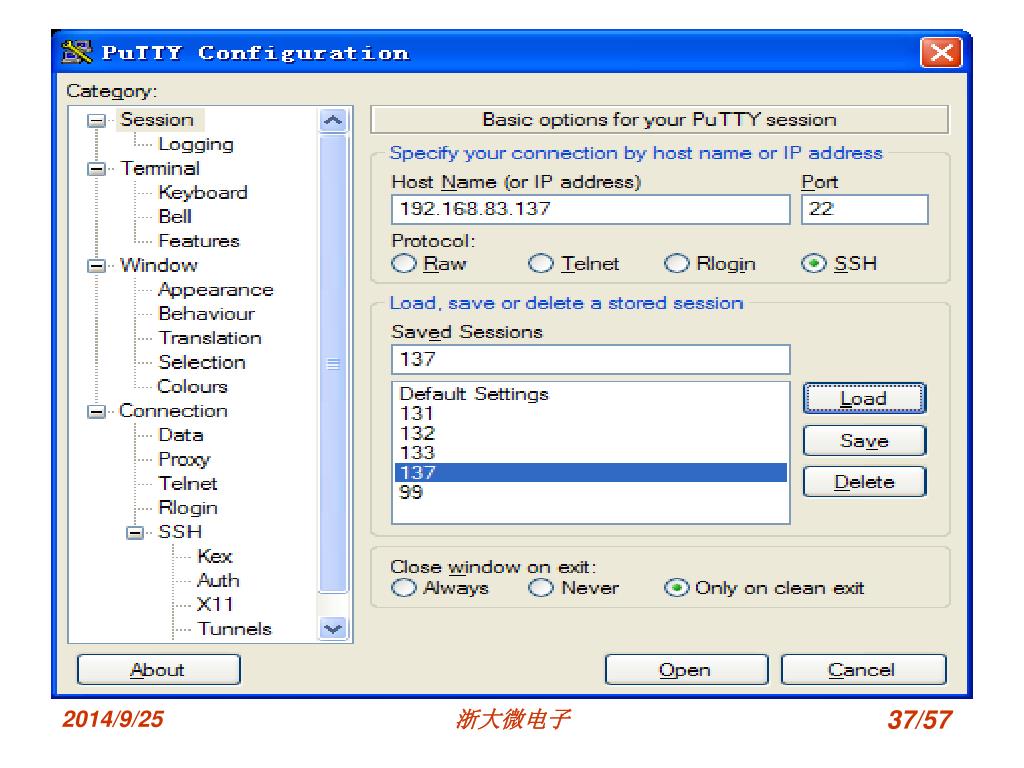This screenshot has width=1024, height=768.
Task: Collapse the SSH tree node
Action: tap(135, 532)
